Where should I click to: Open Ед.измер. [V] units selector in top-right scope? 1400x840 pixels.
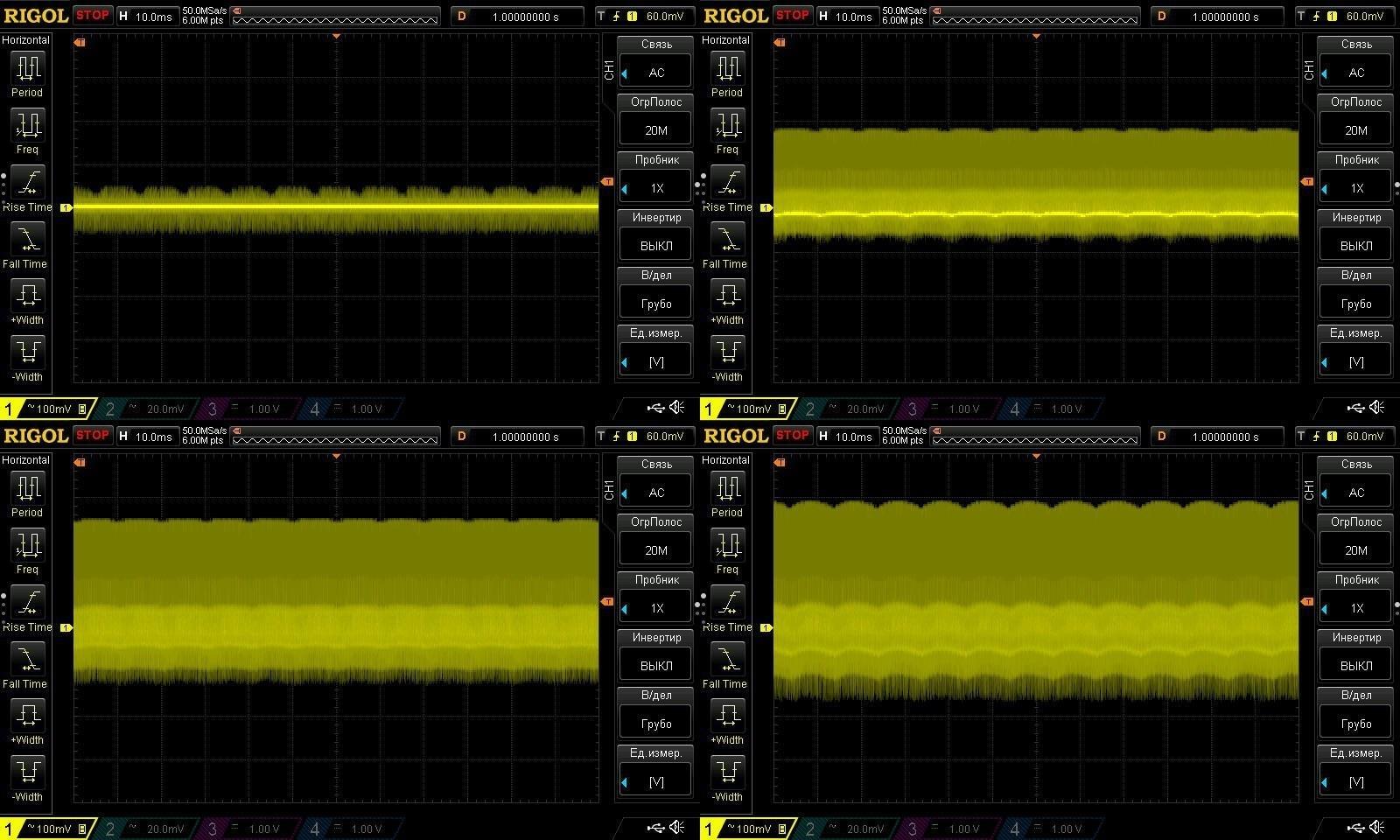[x=1355, y=360]
